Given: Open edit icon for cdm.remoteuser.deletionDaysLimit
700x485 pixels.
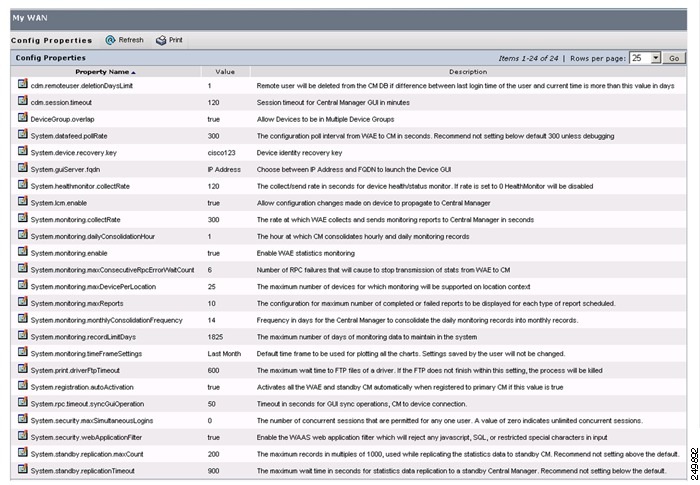Looking at the screenshot, I should pos(23,84).
